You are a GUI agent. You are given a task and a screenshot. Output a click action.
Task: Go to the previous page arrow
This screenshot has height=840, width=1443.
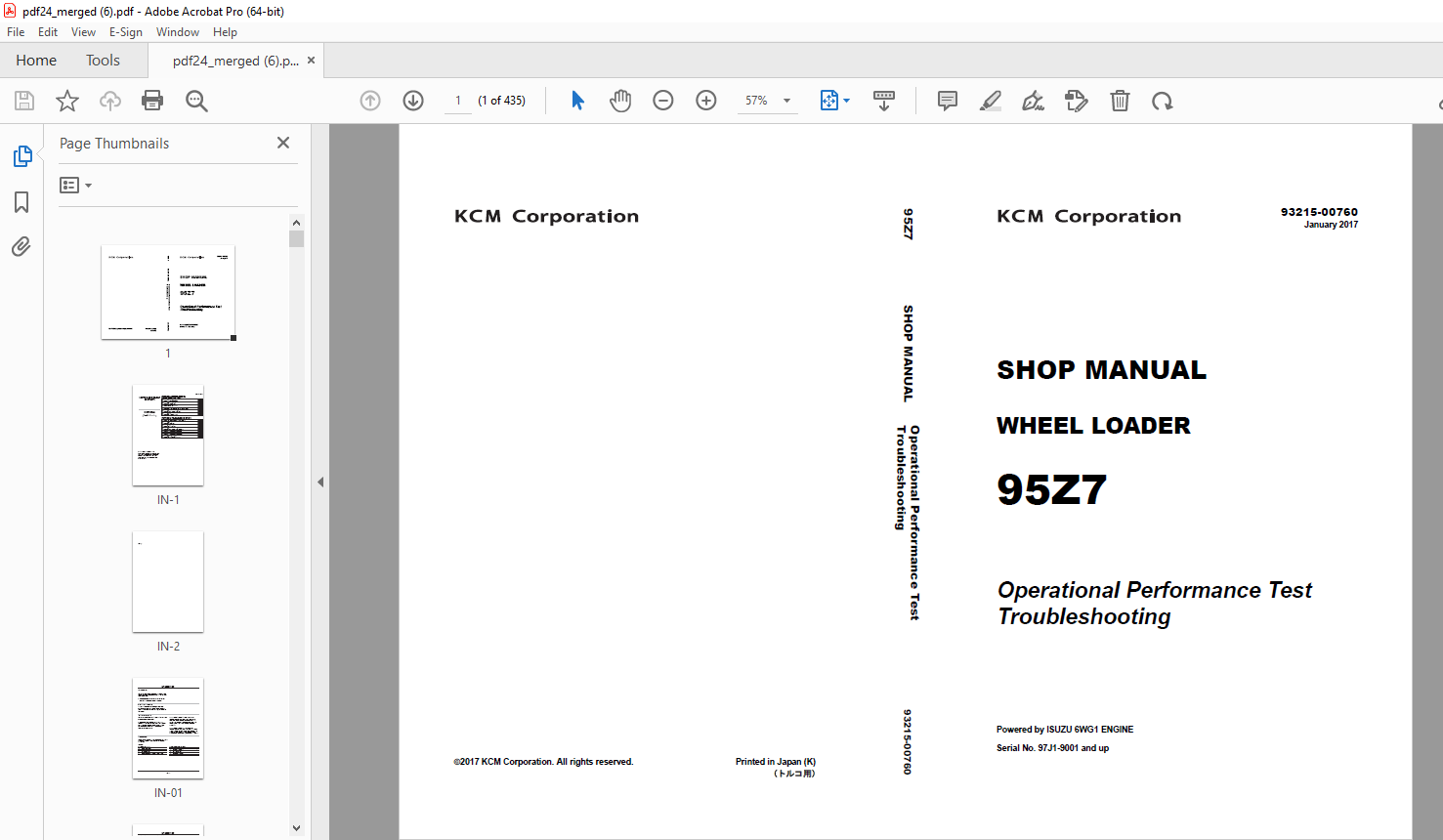point(370,101)
